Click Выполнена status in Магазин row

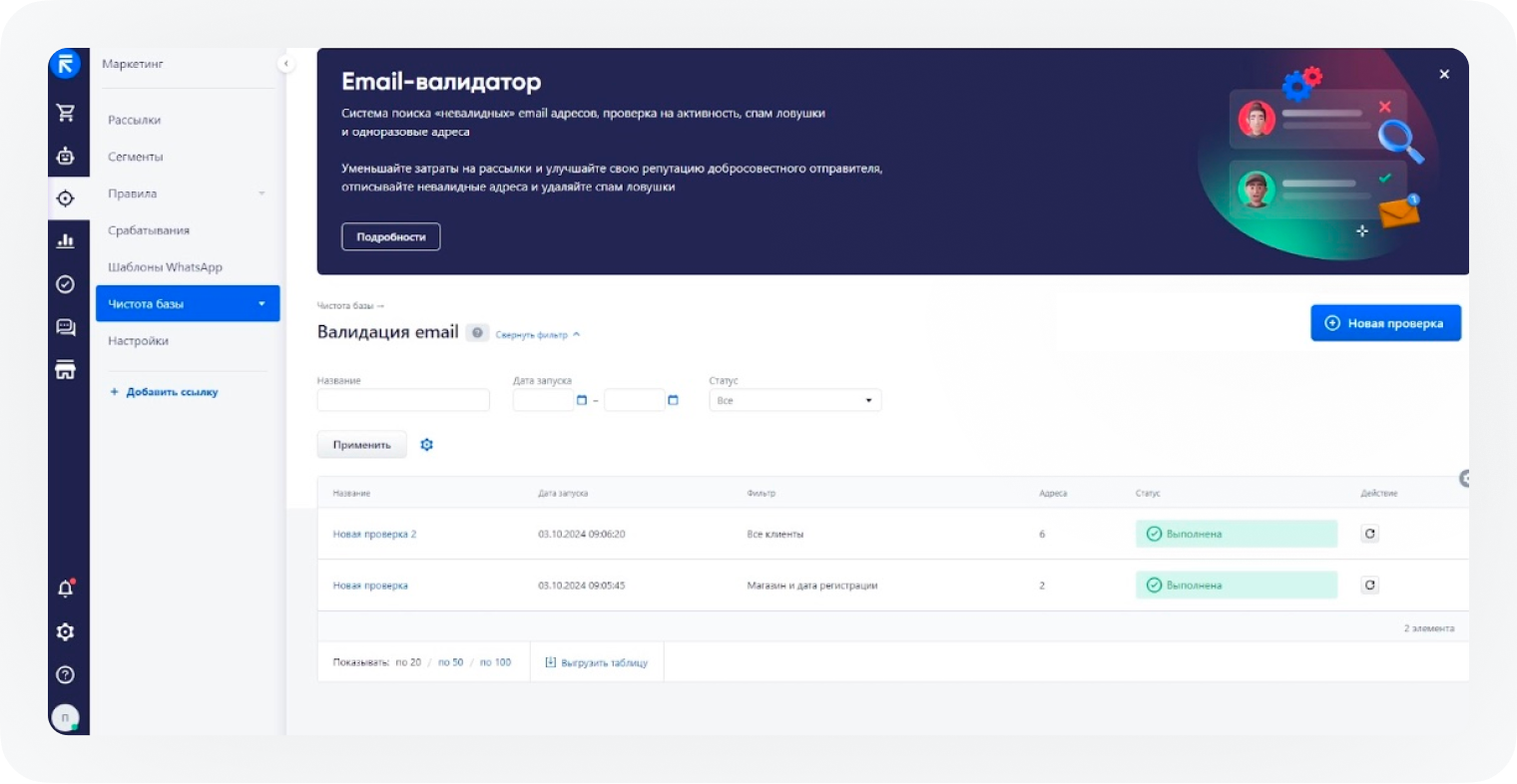1237,586
